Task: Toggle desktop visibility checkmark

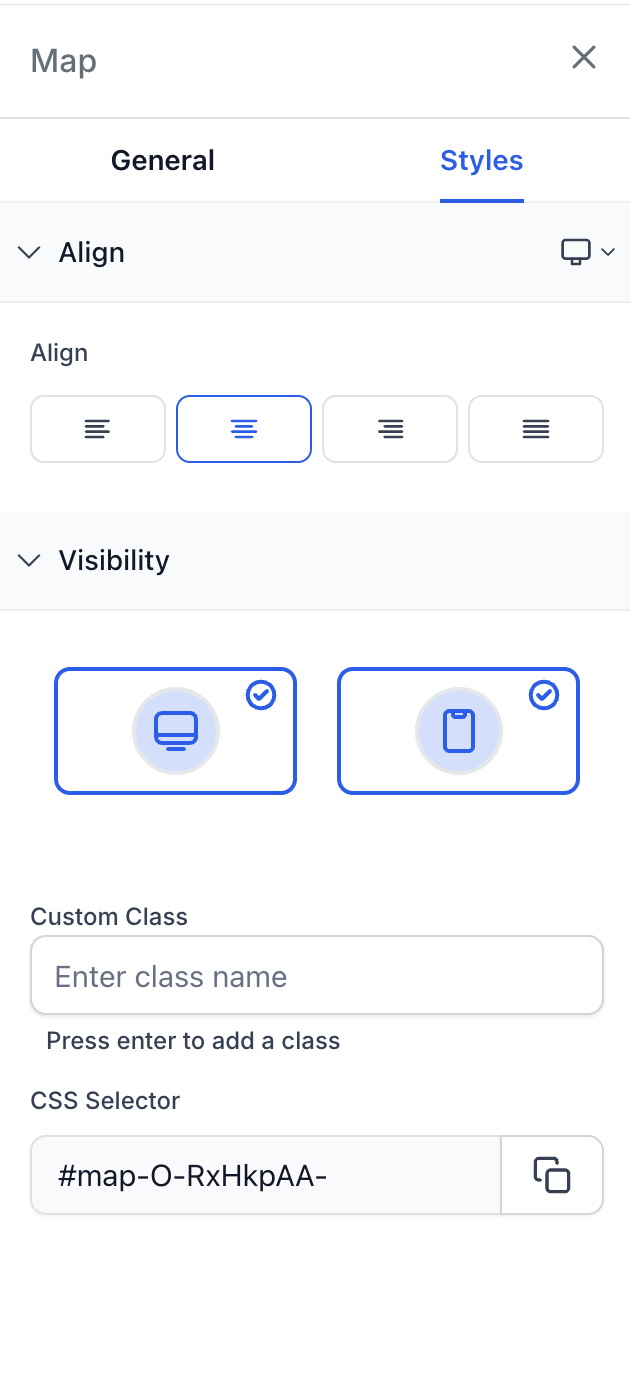Action: point(261,694)
